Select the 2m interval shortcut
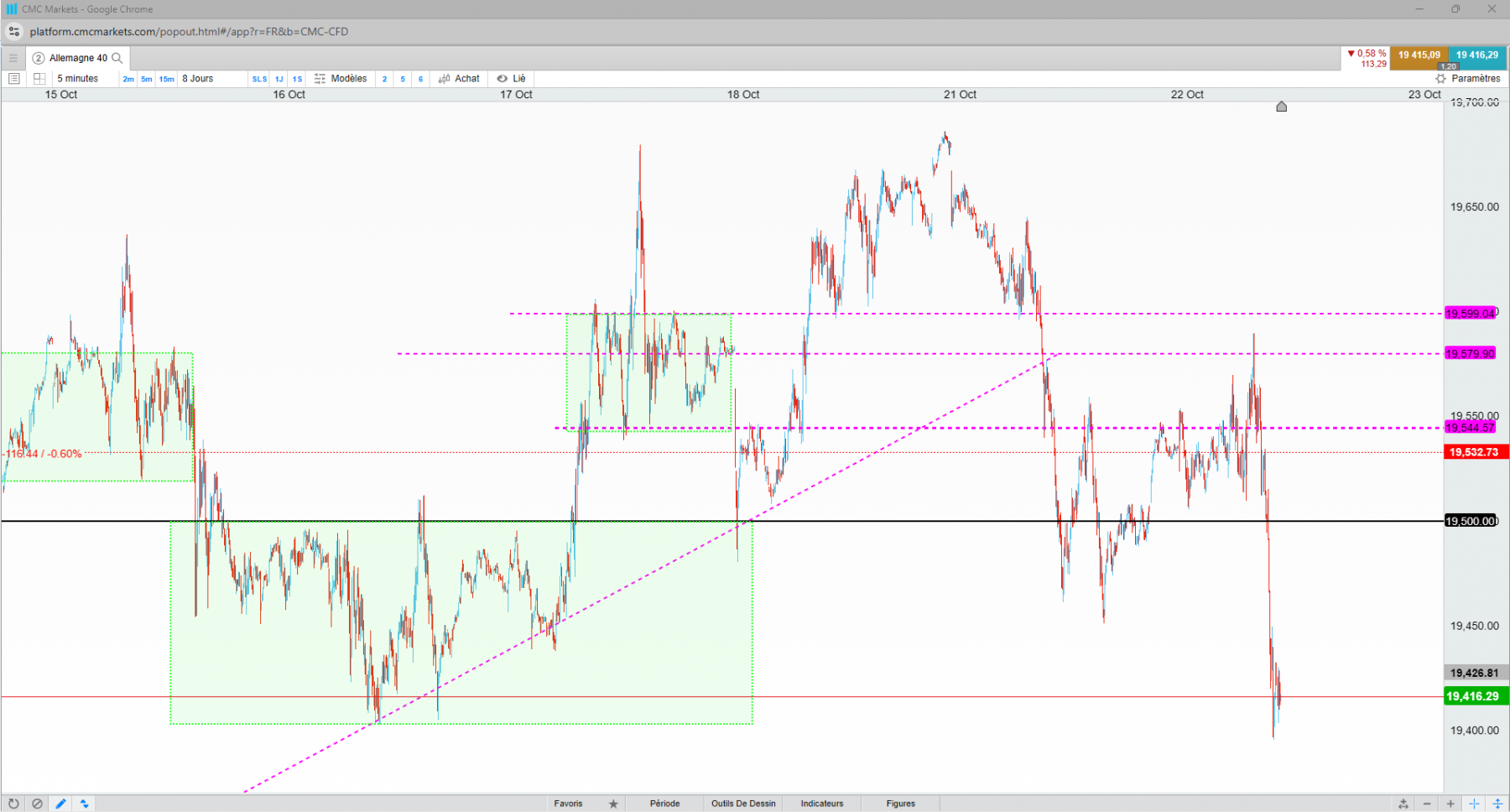Viewport: 1510px width, 812px height. [x=128, y=79]
